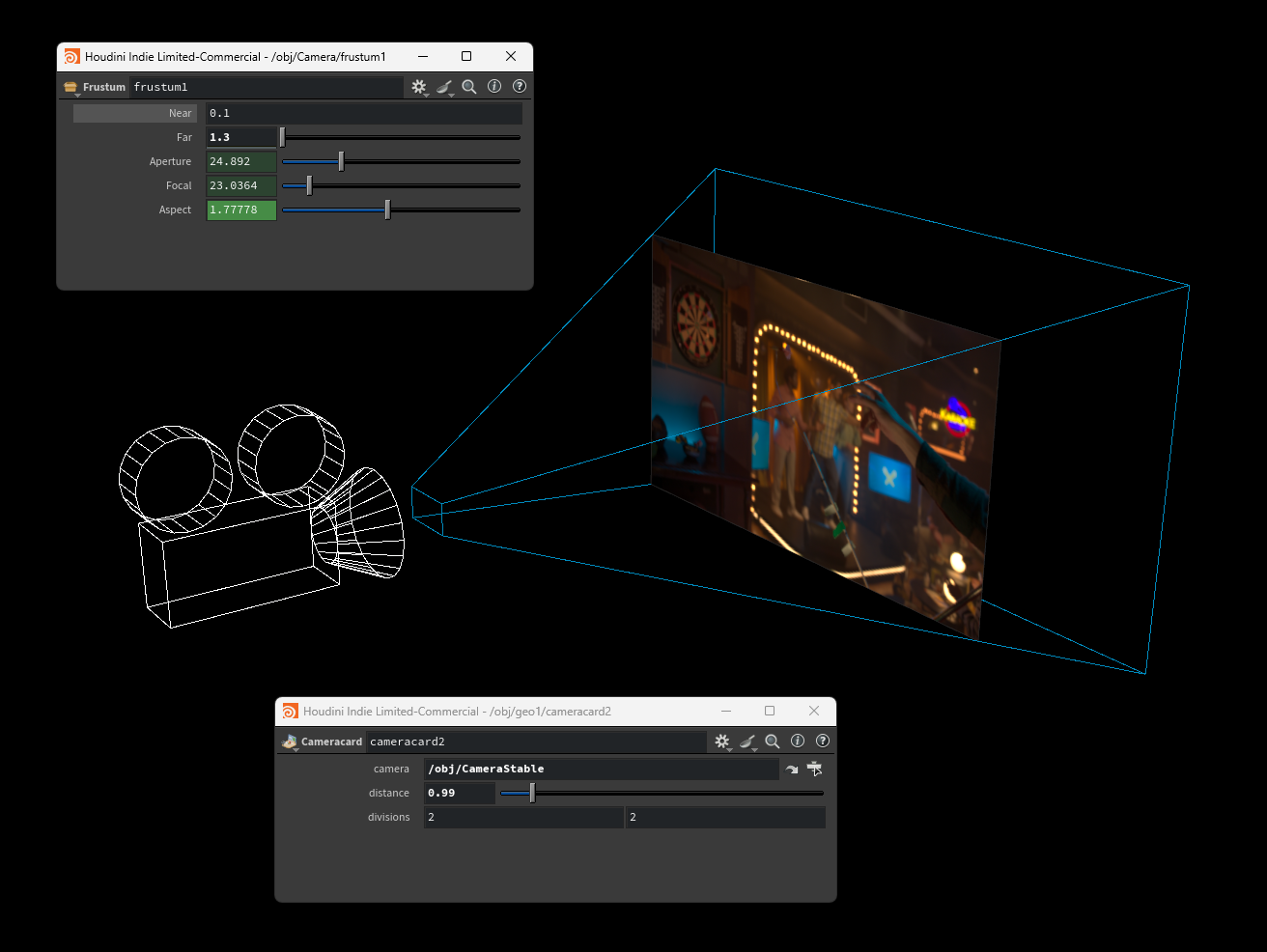The width and height of the screenshot is (1267, 952).
Task: Show node info for cameracard2
Action: 798,742
